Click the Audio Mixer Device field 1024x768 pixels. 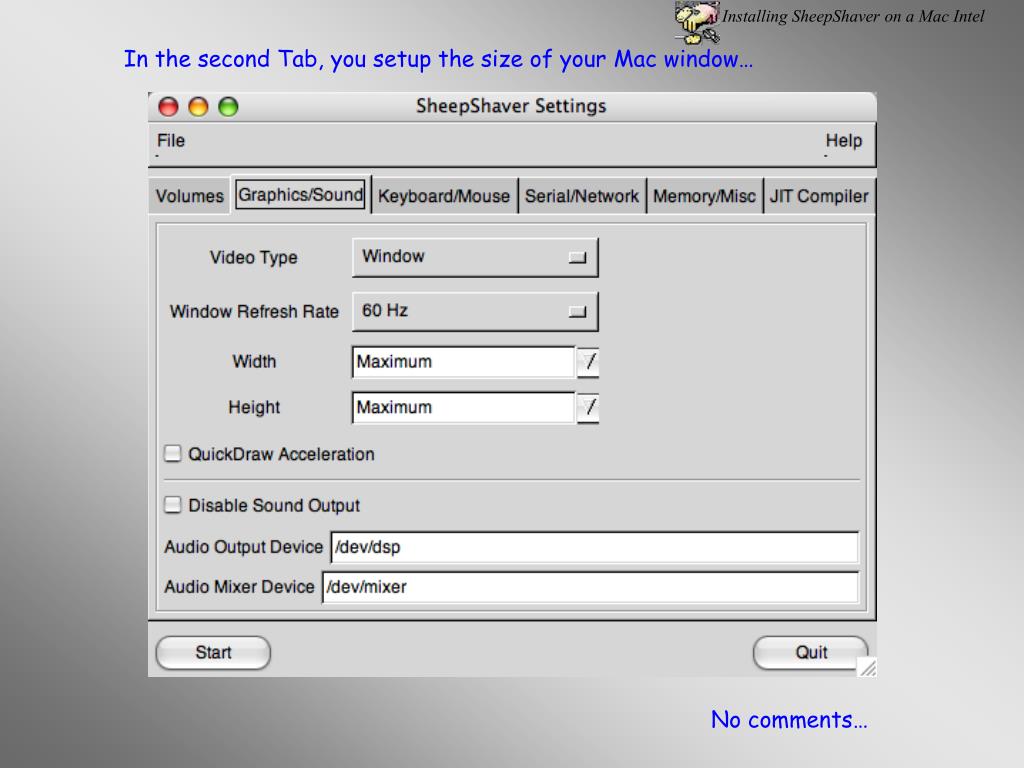click(x=590, y=587)
